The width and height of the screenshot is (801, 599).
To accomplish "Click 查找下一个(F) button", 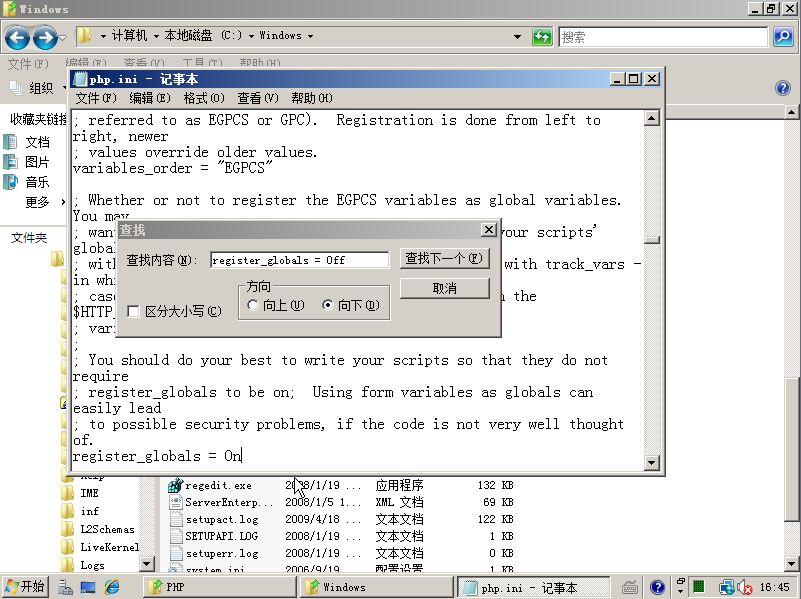I will point(444,258).
